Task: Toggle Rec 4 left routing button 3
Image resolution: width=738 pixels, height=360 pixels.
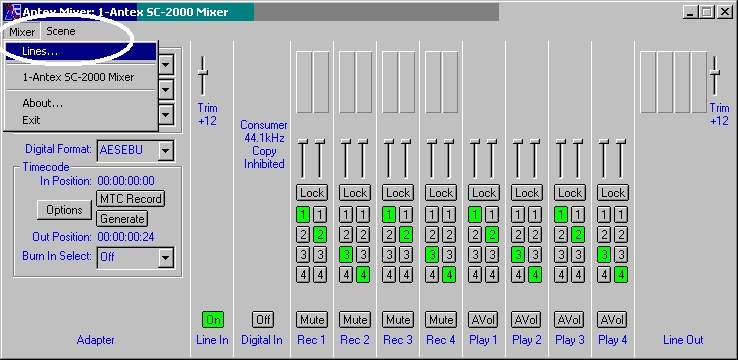Action: click(x=433, y=255)
